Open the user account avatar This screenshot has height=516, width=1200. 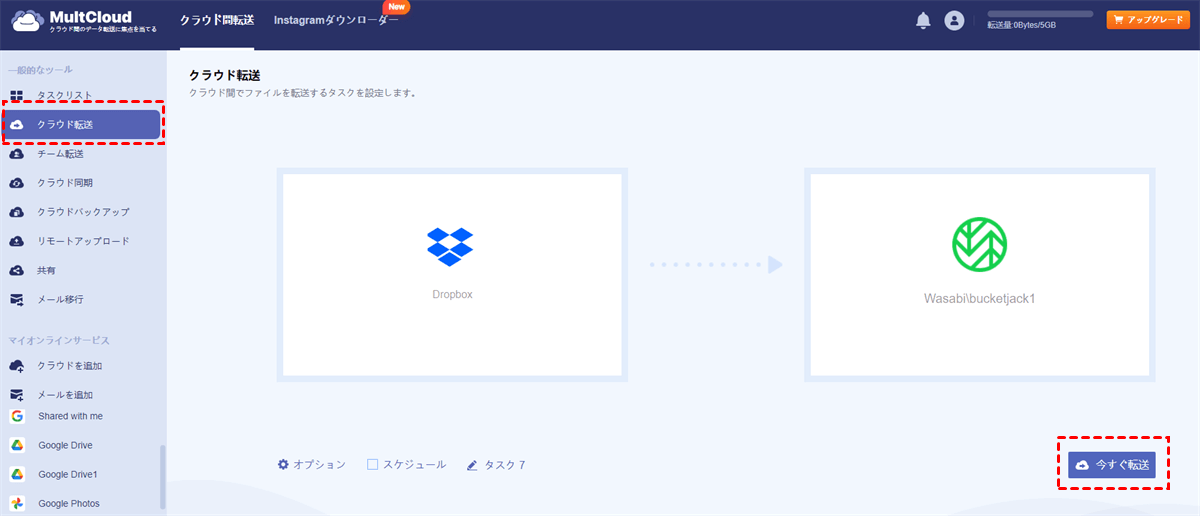click(954, 20)
